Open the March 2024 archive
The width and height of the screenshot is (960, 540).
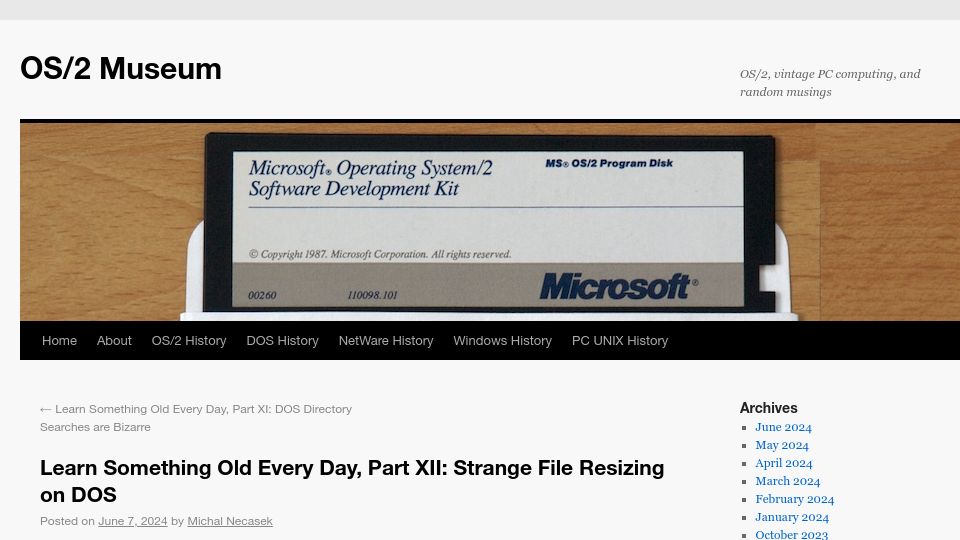pyautogui.click(x=787, y=481)
